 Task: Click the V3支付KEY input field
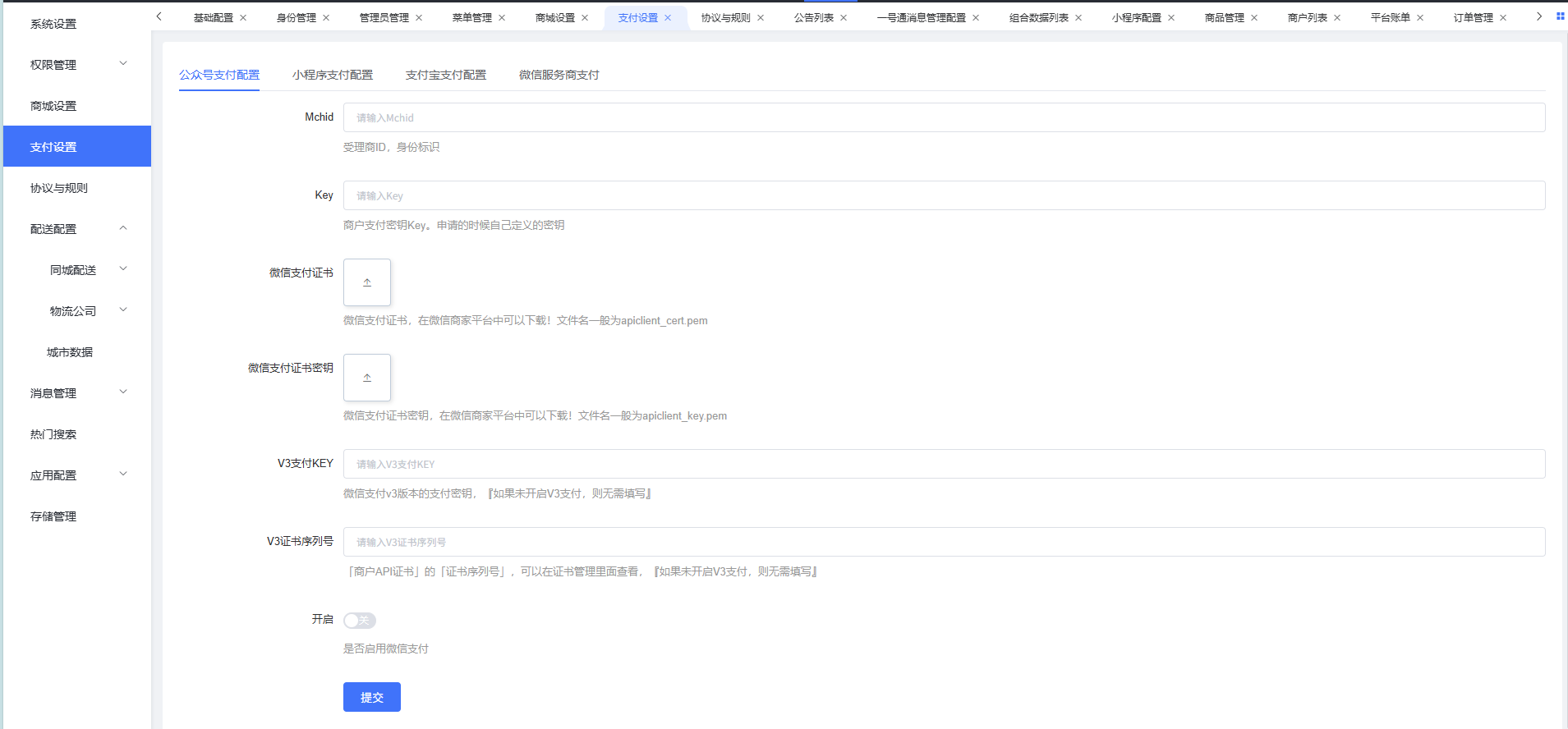coord(943,464)
